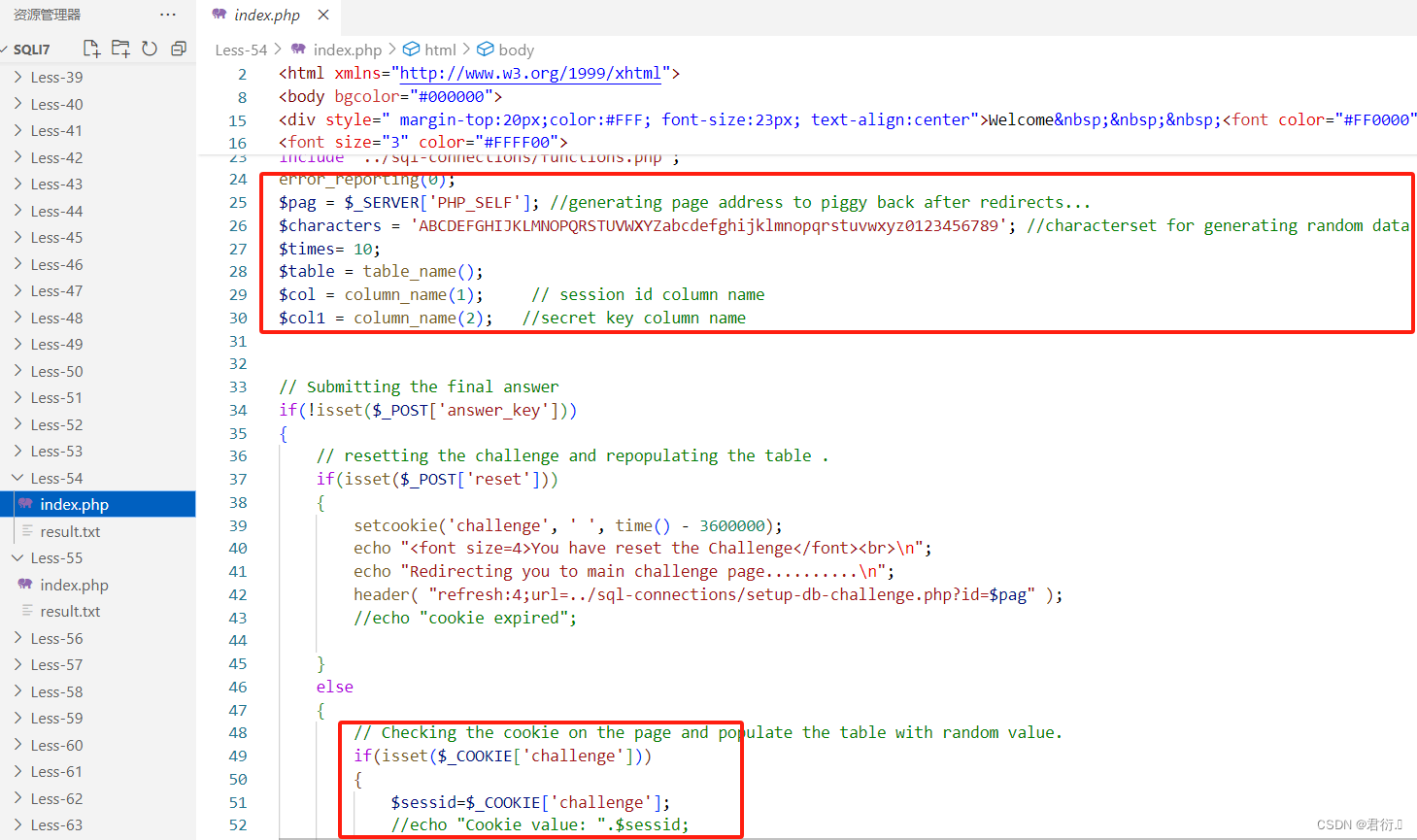Select the Less-52 folder row
1417x840 pixels.
[98, 424]
